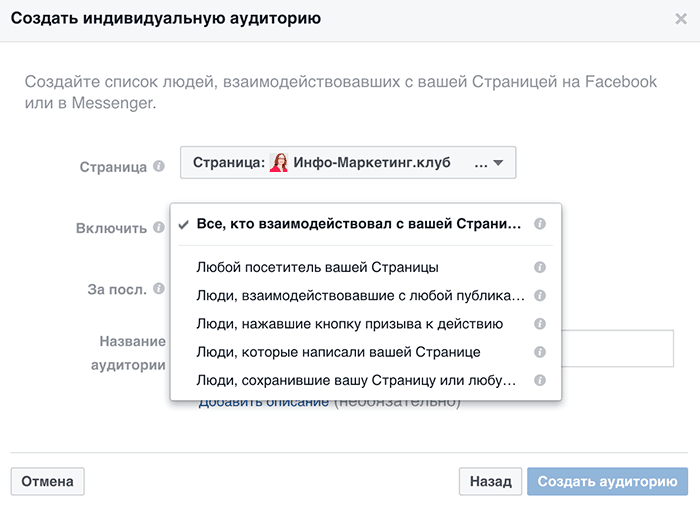The height and width of the screenshot is (505, 700).
Task: Open info for 'Люди, нажавшие кнопку призыва'
Action: (x=540, y=324)
